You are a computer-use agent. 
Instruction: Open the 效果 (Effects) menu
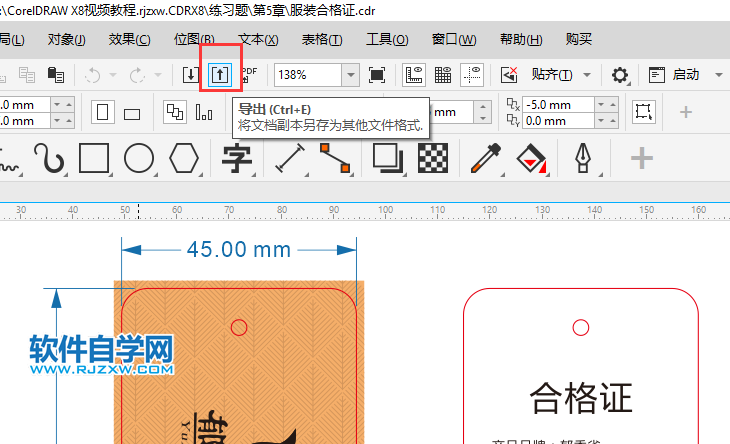click(129, 40)
